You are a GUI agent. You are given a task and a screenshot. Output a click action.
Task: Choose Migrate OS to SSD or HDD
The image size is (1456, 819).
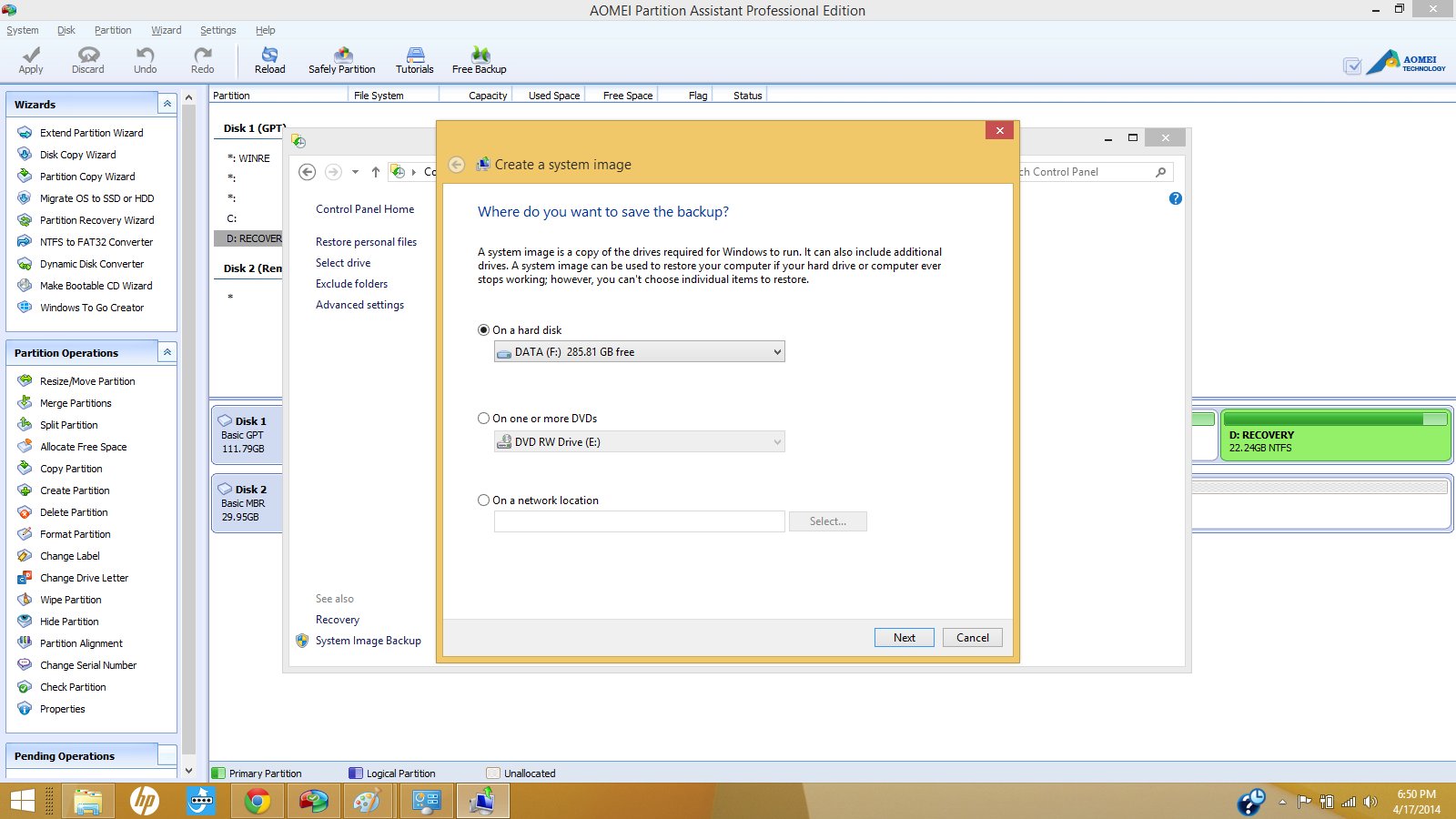coord(96,198)
